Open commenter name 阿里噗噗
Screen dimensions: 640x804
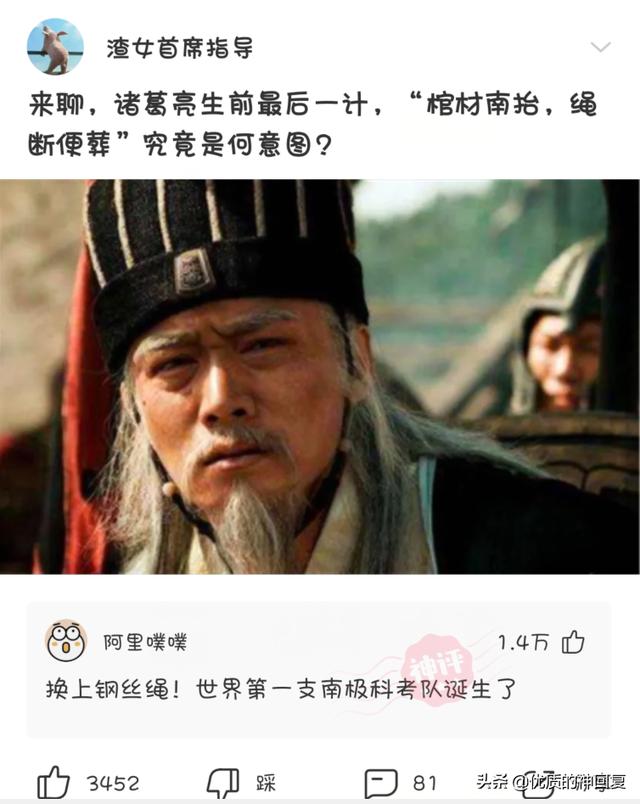pos(146,642)
